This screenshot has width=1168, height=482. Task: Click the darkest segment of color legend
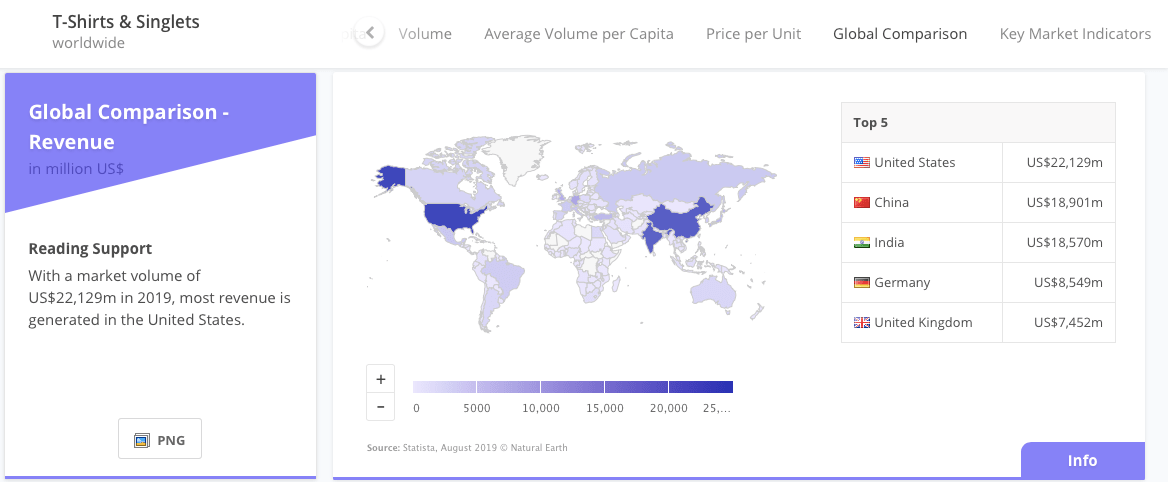(700, 387)
